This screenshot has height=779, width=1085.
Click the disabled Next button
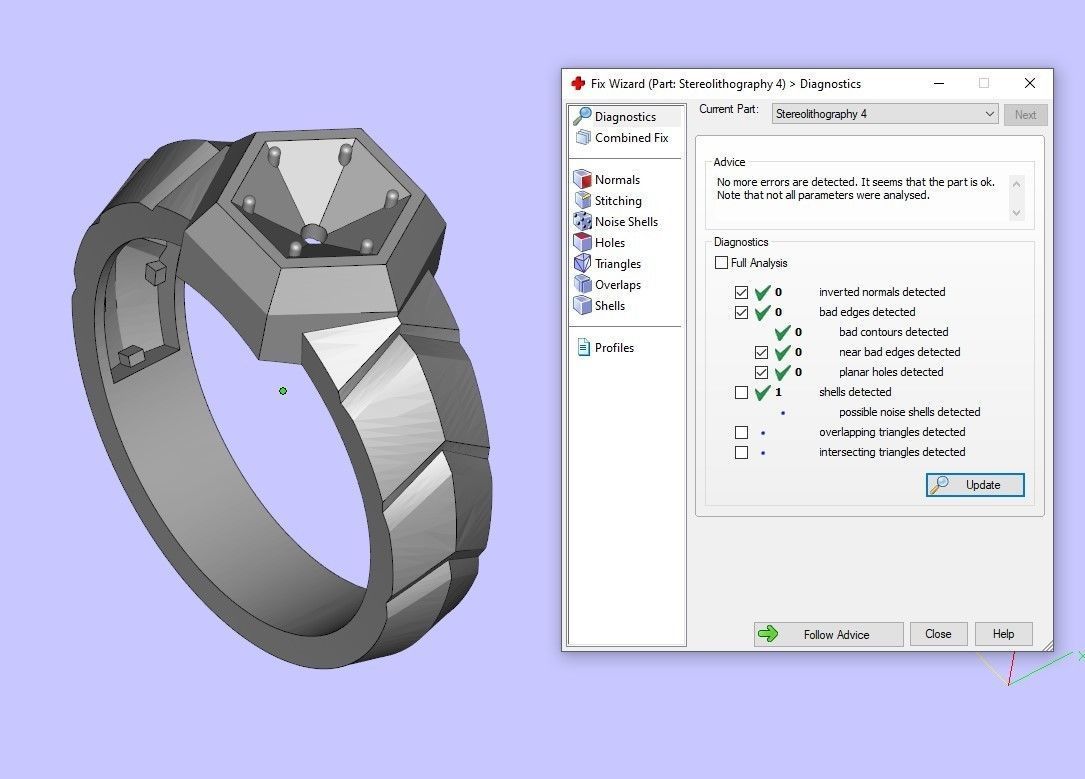click(x=1025, y=115)
